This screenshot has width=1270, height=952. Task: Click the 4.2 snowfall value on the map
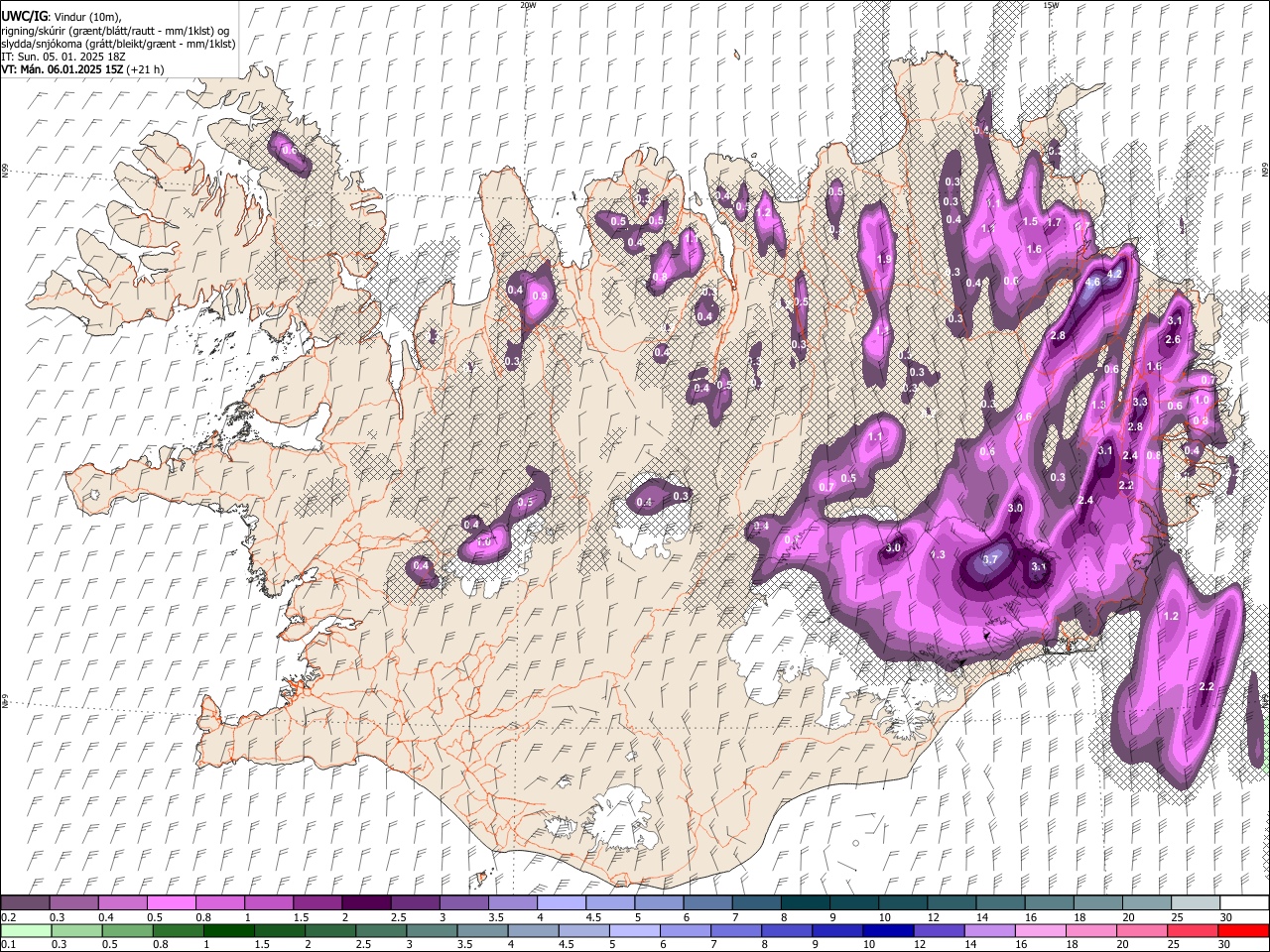(x=1113, y=274)
